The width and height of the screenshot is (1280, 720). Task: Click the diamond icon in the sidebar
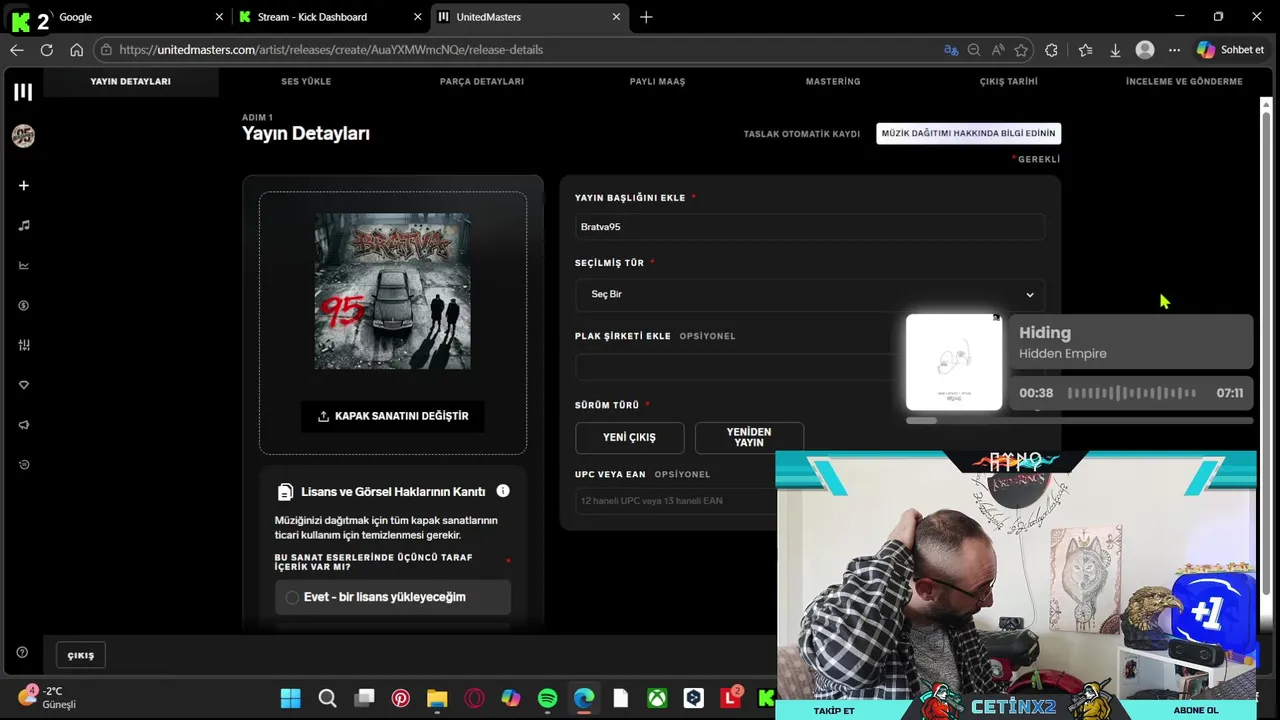pyautogui.click(x=23, y=385)
